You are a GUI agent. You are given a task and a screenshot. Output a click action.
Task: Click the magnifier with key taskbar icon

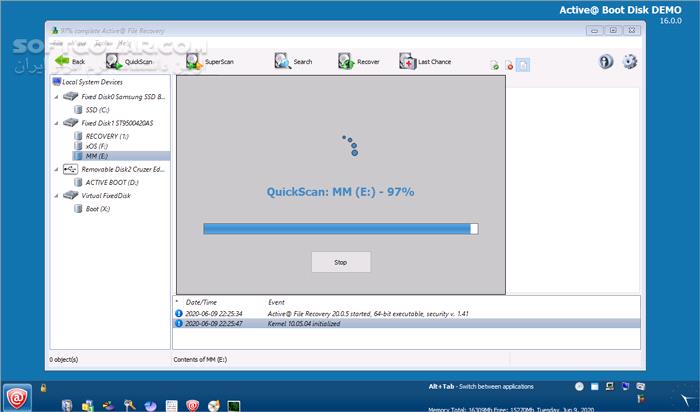coord(129,405)
